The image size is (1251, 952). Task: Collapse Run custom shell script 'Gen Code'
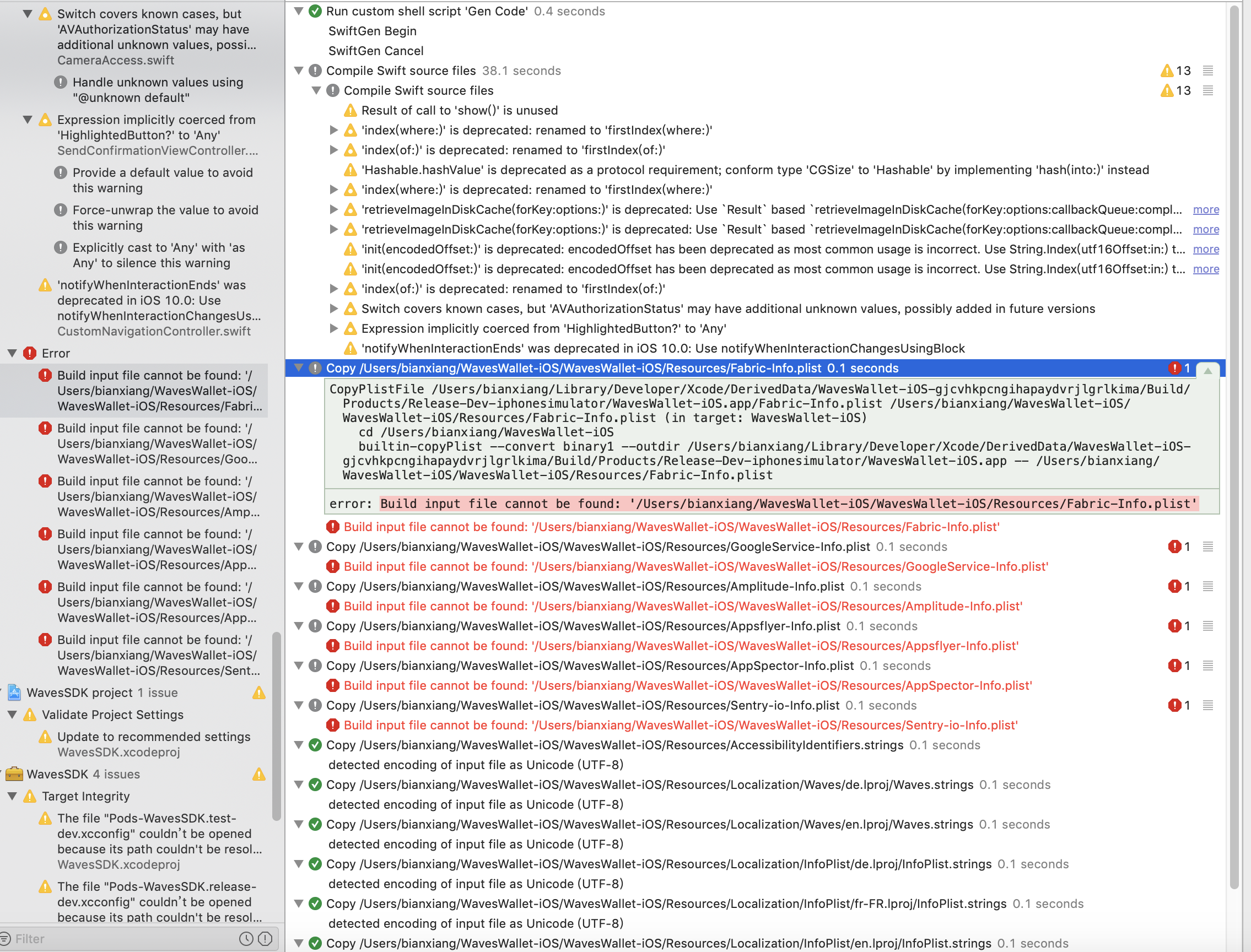(x=299, y=12)
